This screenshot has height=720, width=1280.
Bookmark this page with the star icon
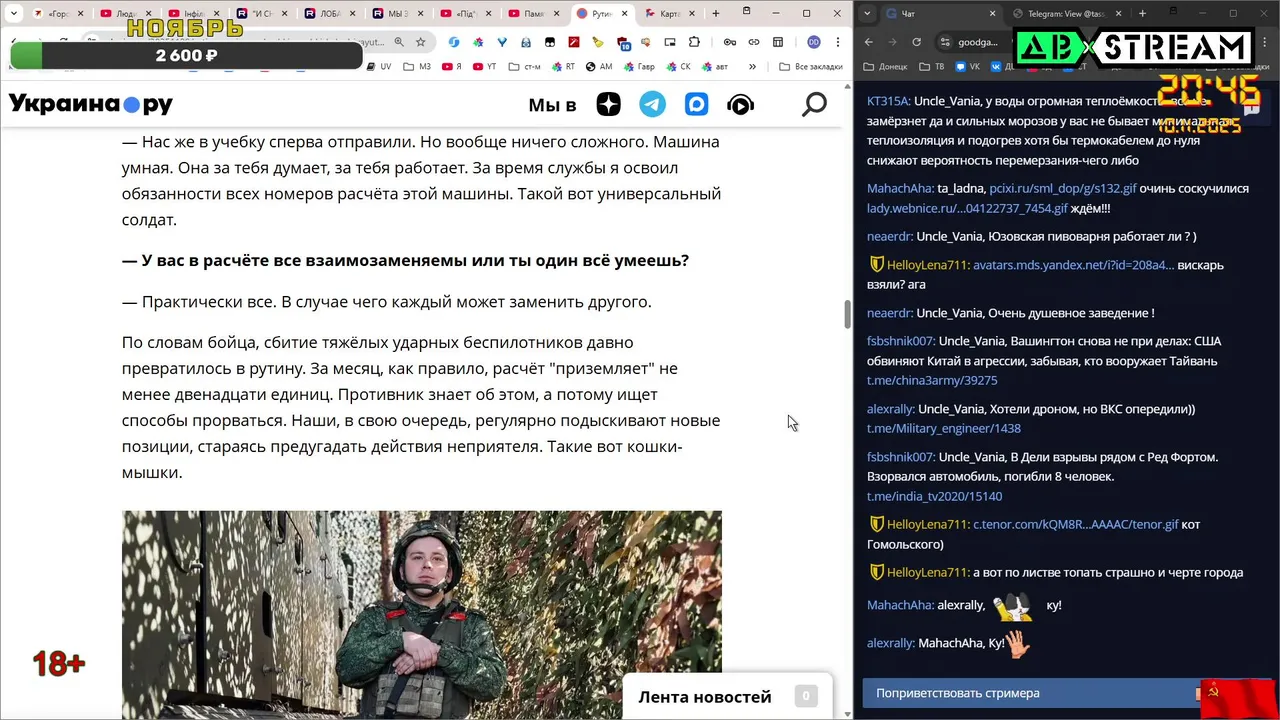(x=421, y=42)
